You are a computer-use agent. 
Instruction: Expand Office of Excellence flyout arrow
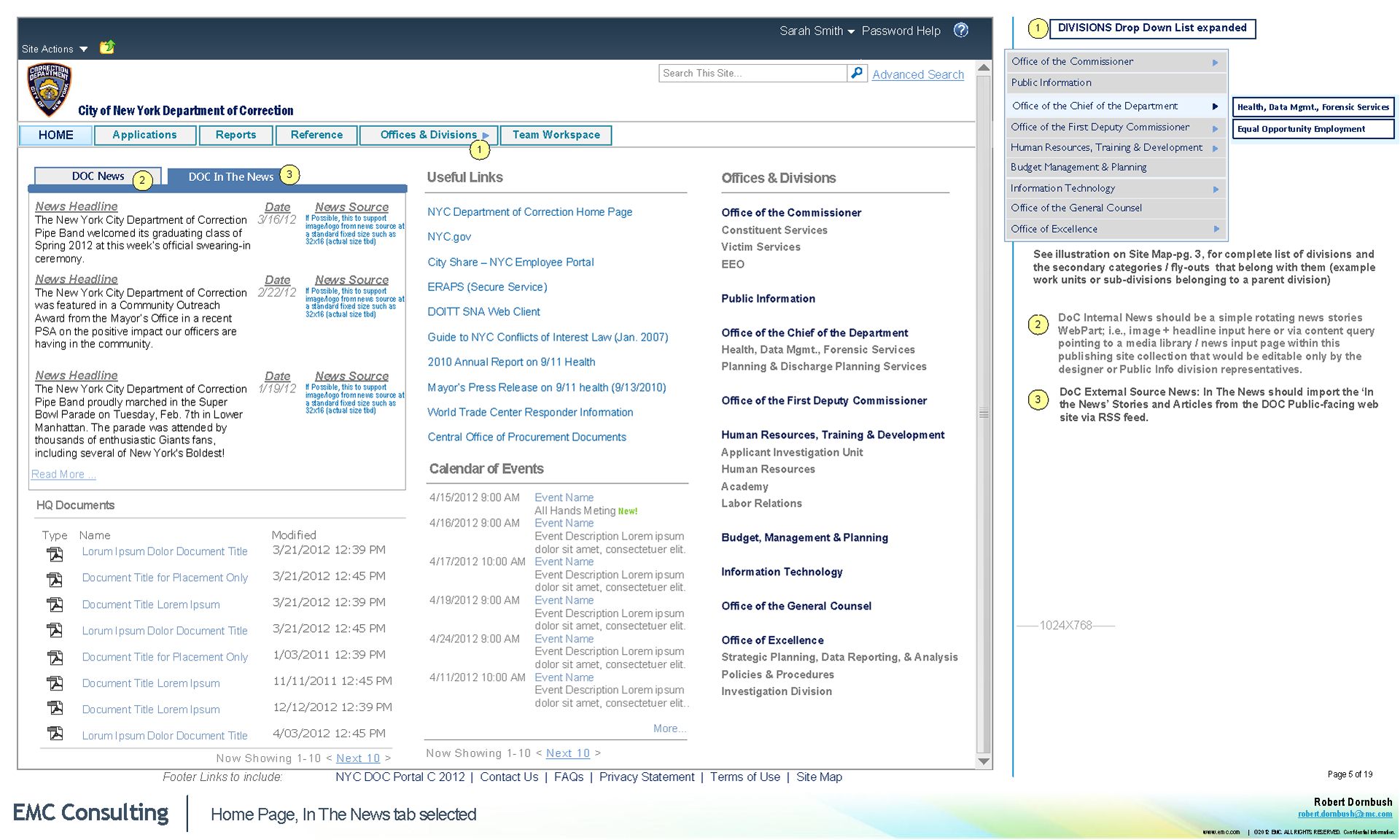pyautogui.click(x=1216, y=229)
